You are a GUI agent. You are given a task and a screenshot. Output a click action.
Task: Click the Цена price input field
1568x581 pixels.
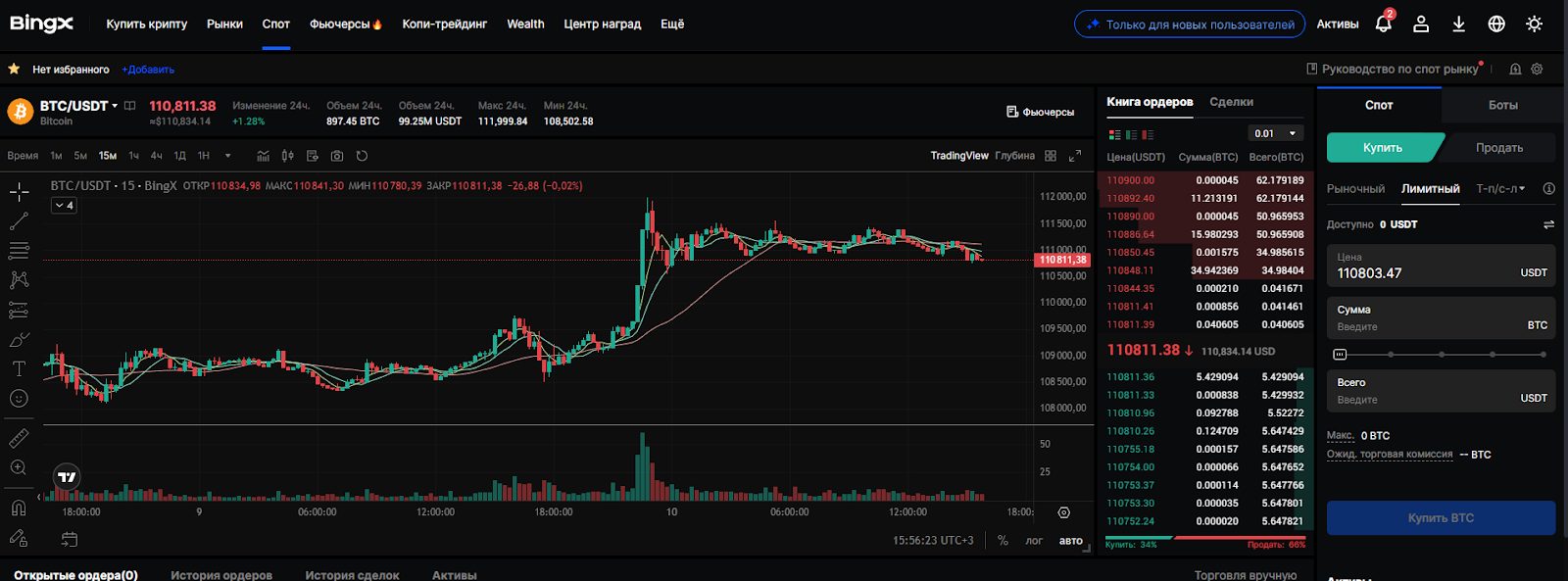click(1441, 266)
